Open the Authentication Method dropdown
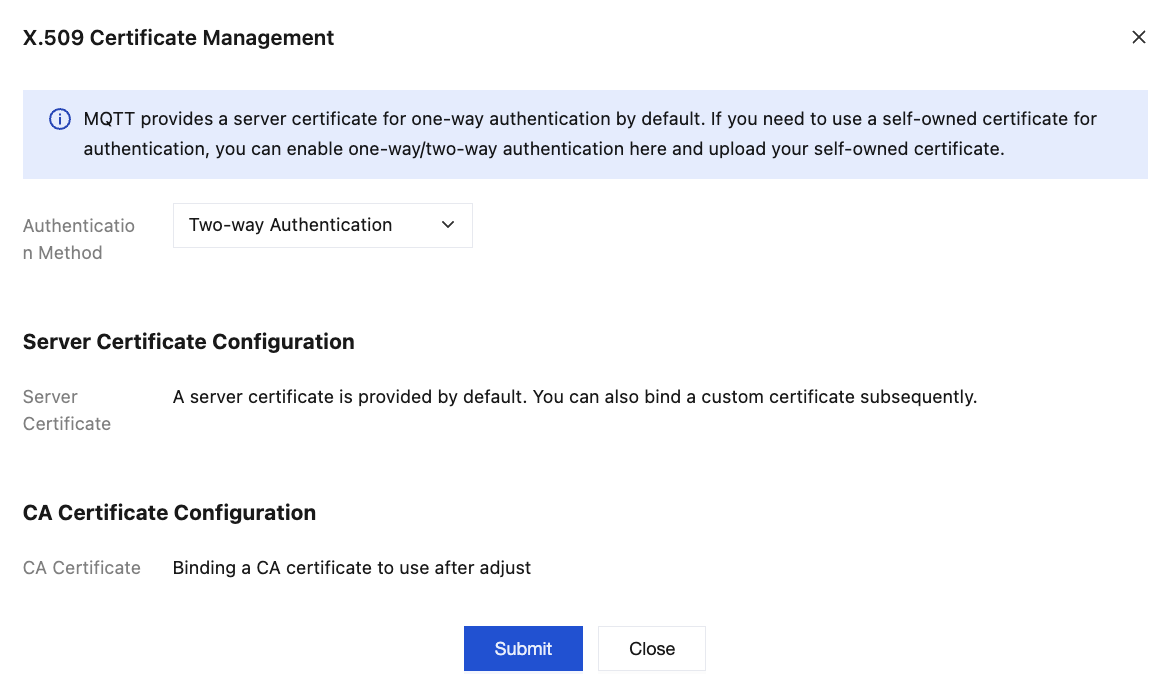The image size is (1170, 694). click(322, 226)
